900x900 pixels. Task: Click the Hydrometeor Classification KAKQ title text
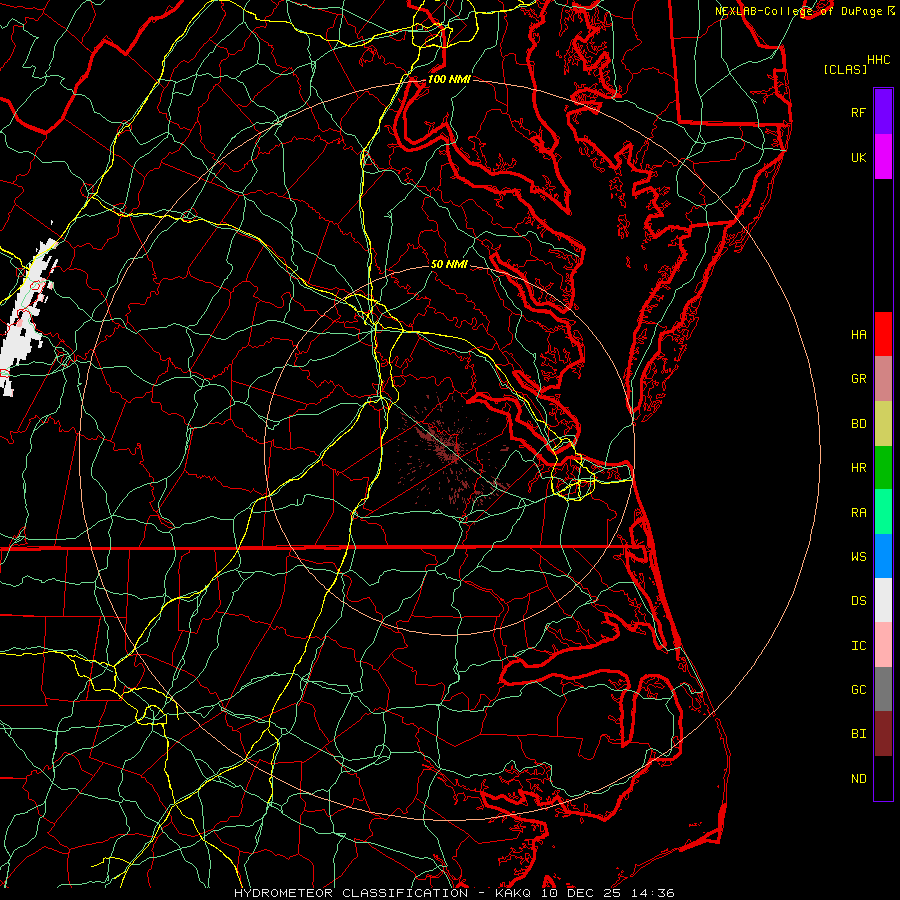pos(454,893)
